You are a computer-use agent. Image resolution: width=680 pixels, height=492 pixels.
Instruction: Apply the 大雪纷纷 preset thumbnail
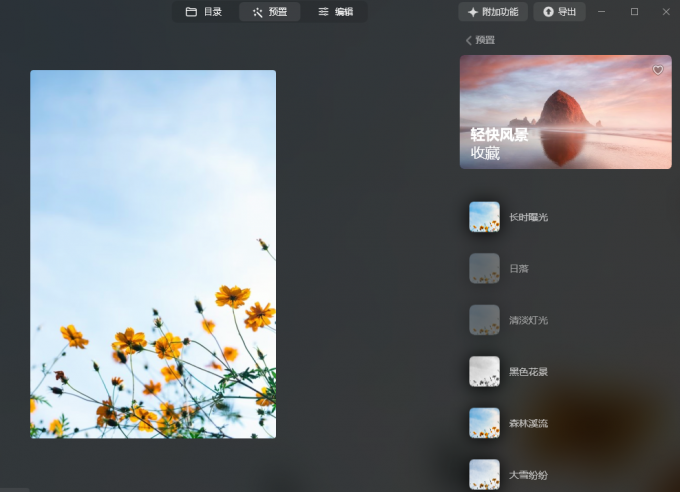pos(484,475)
